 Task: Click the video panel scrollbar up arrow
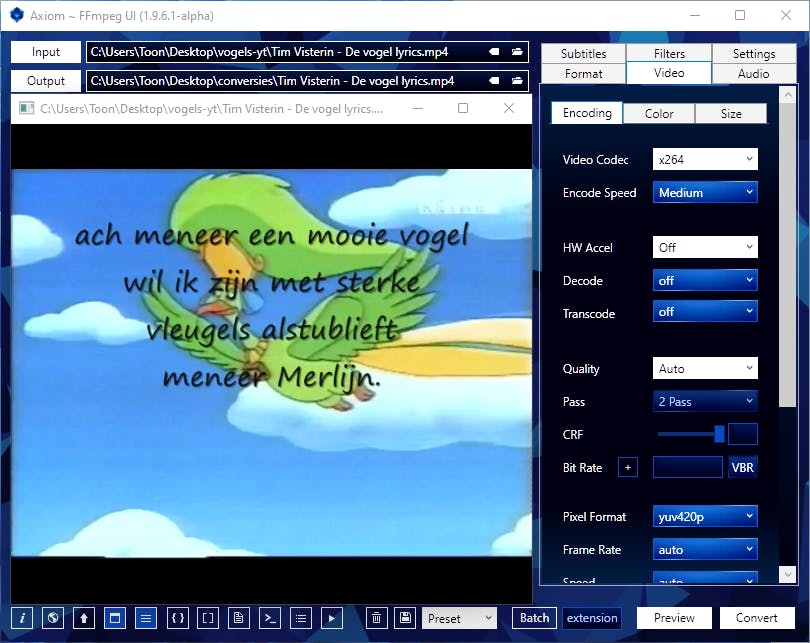pos(787,95)
